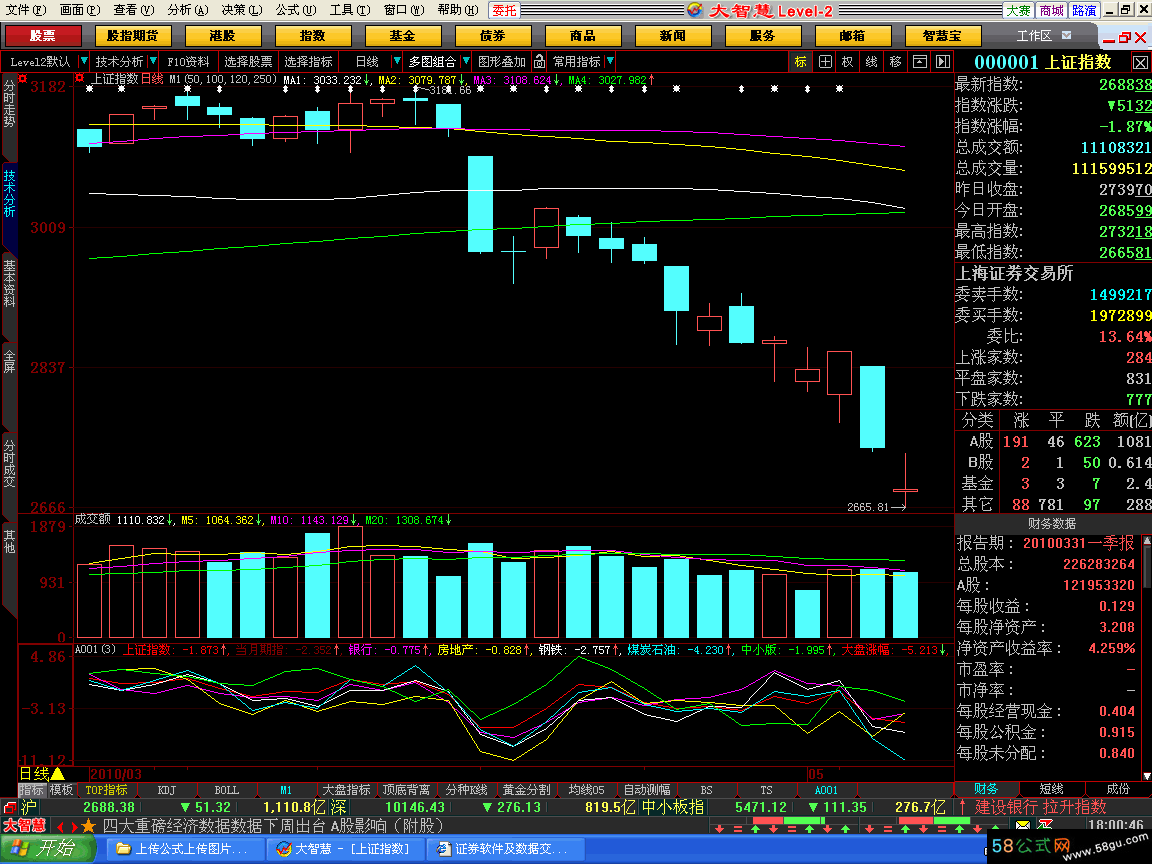This screenshot has height=864, width=1152.
Task: Click the 财务数据 panel scrollbar down arrow
Action: pyautogui.click(x=1147, y=775)
